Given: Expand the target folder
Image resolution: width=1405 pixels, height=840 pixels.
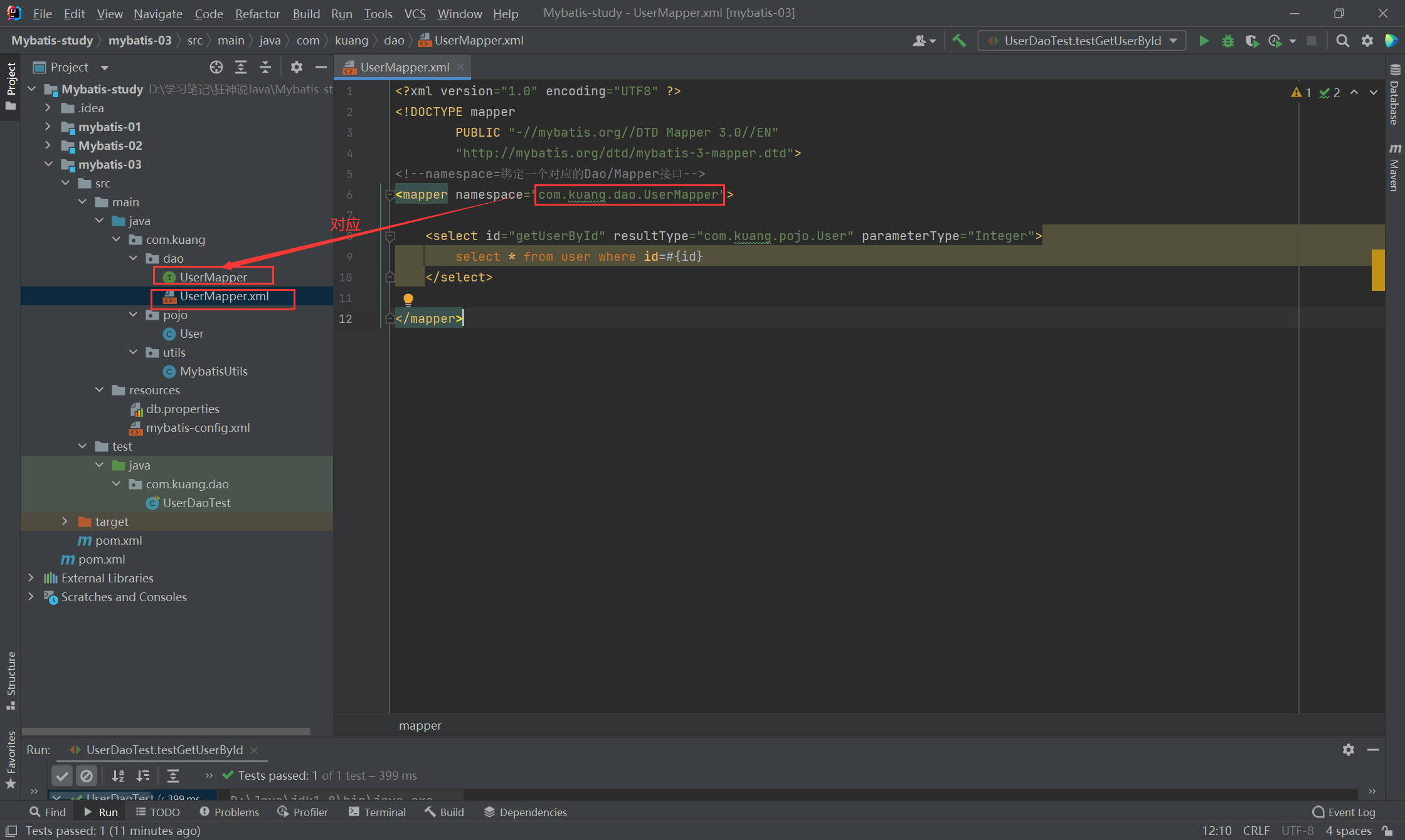Looking at the screenshot, I should 65,522.
